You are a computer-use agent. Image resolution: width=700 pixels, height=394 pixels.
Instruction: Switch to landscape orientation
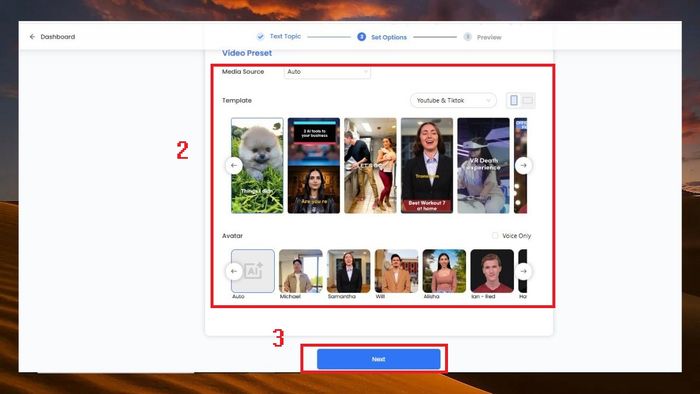click(x=528, y=100)
